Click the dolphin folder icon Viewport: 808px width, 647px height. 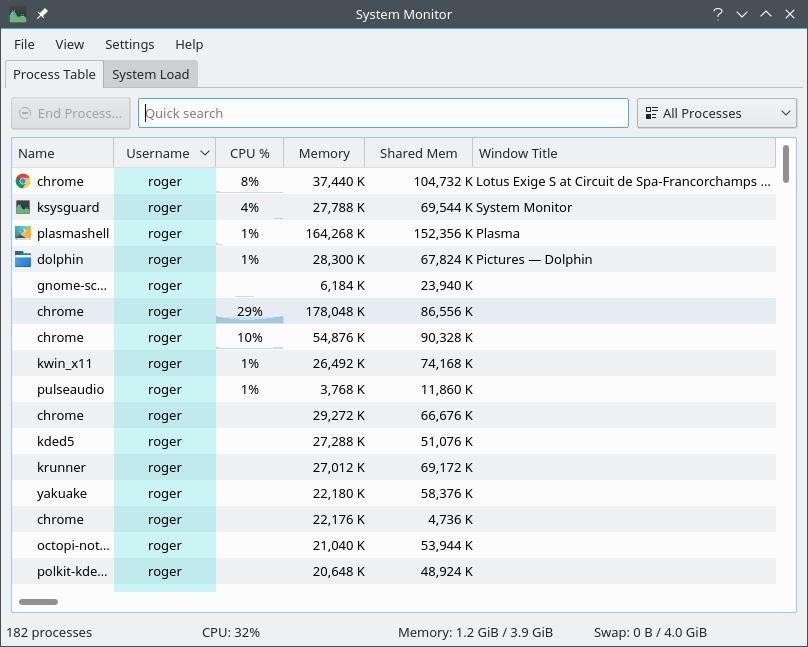[x=23, y=259]
